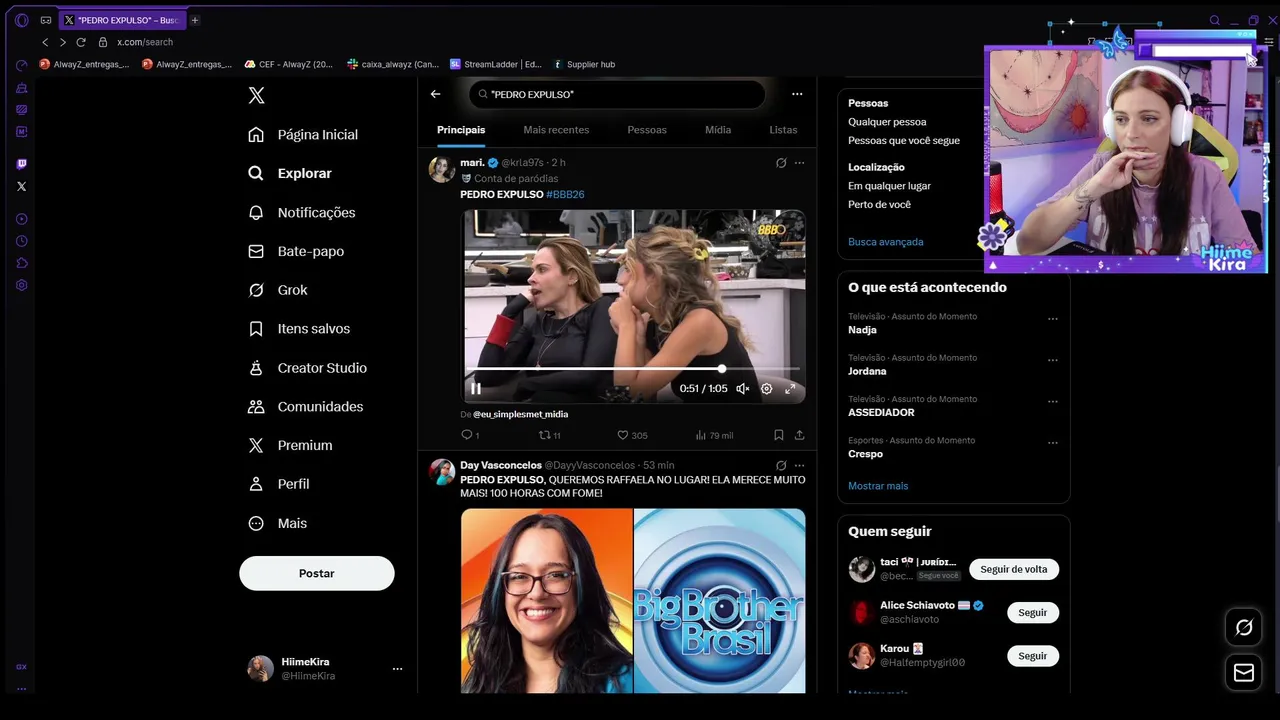
Task: Click the Opera main menu logo
Action: (x=21, y=20)
